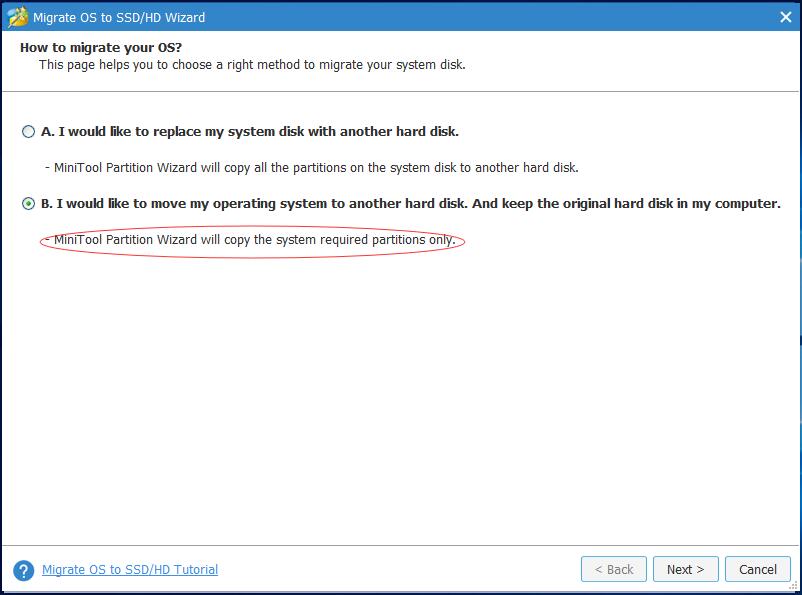Proceed with the Next button
Viewport: 802px width, 595px height.
coord(685,569)
